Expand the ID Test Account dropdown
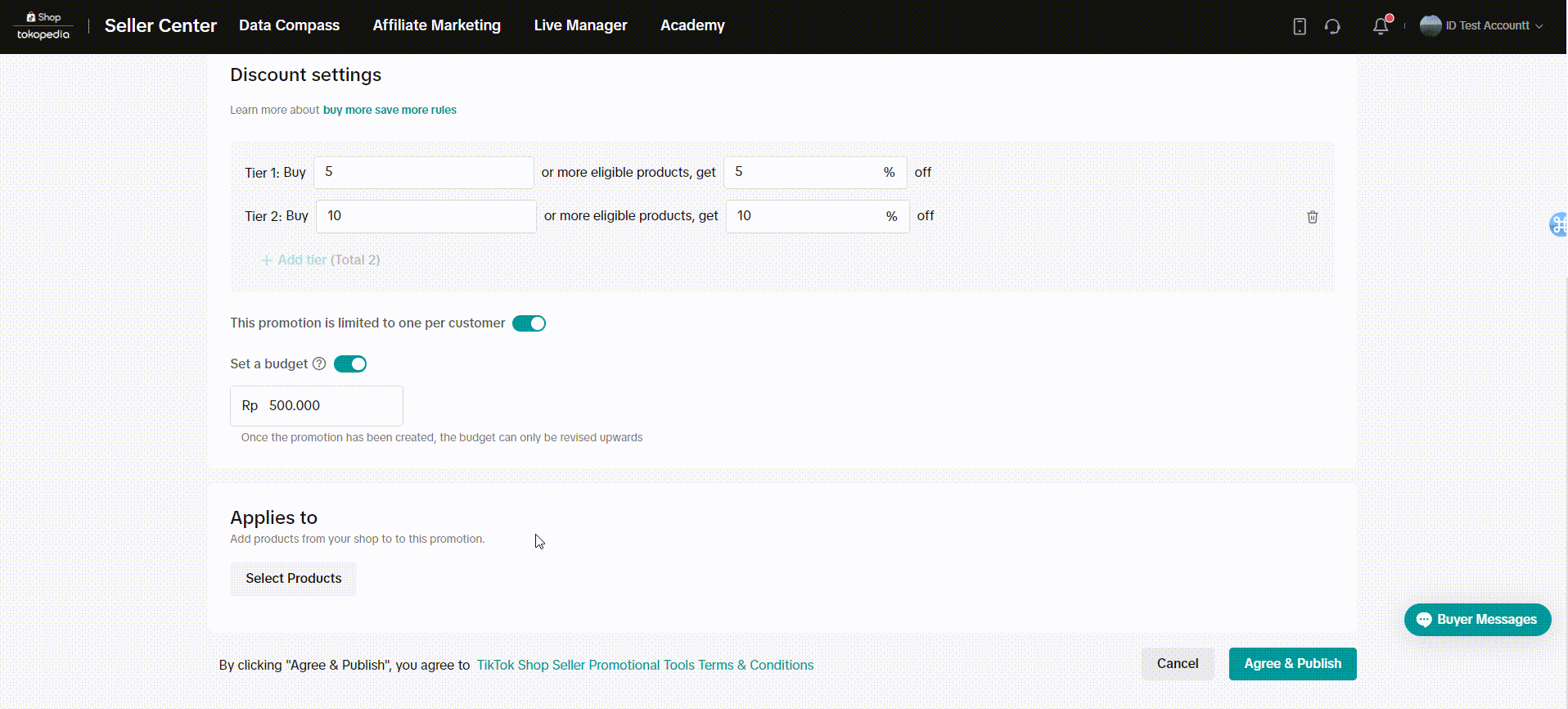The width and height of the screenshot is (1568, 709). pyautogui.click(x=1539, y=26)
